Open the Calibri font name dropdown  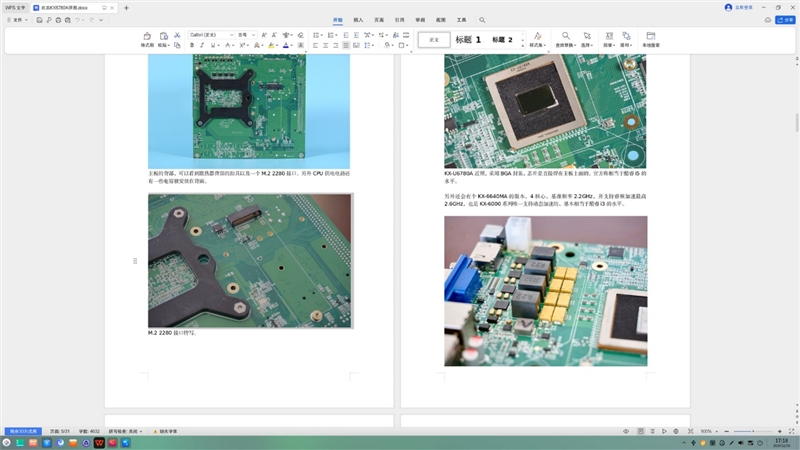[x=210, y=34]
